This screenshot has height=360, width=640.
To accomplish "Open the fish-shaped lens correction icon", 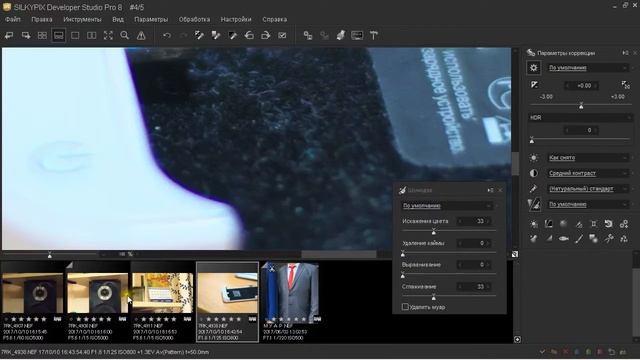I will (x=564, y=239).
